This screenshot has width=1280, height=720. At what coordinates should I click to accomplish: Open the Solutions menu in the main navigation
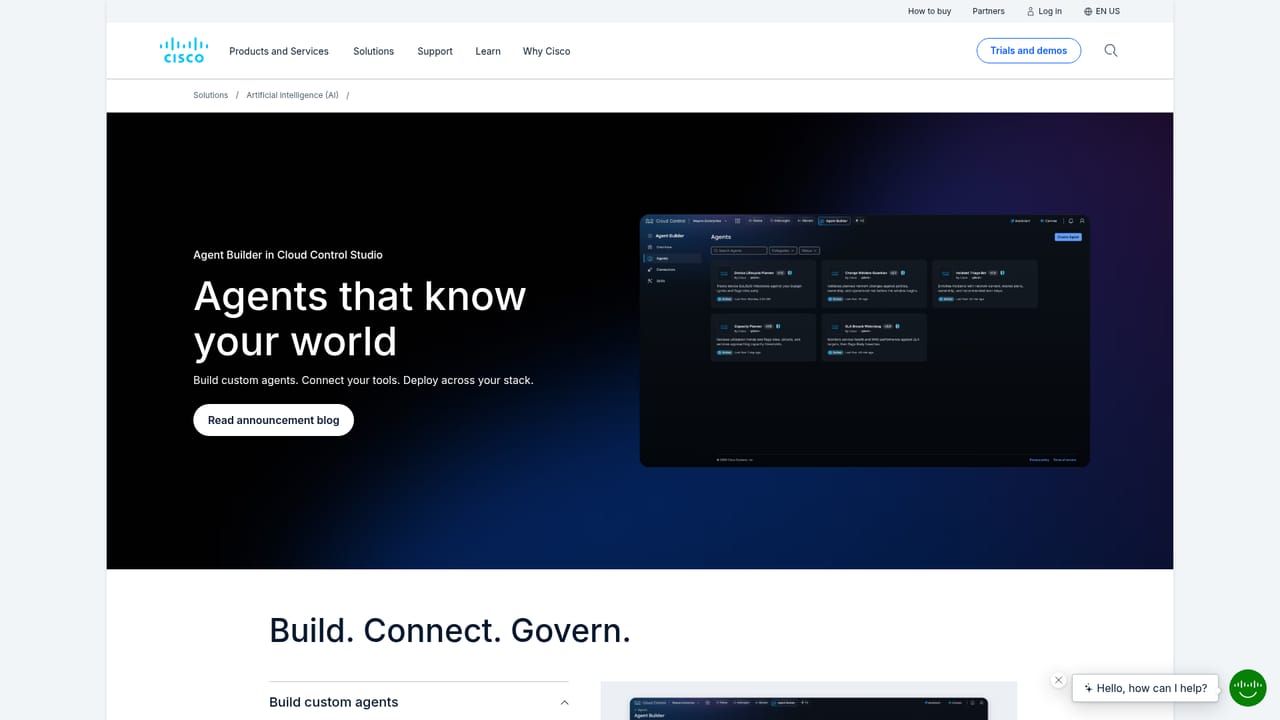pyautogui.click(x=373, y=51)
